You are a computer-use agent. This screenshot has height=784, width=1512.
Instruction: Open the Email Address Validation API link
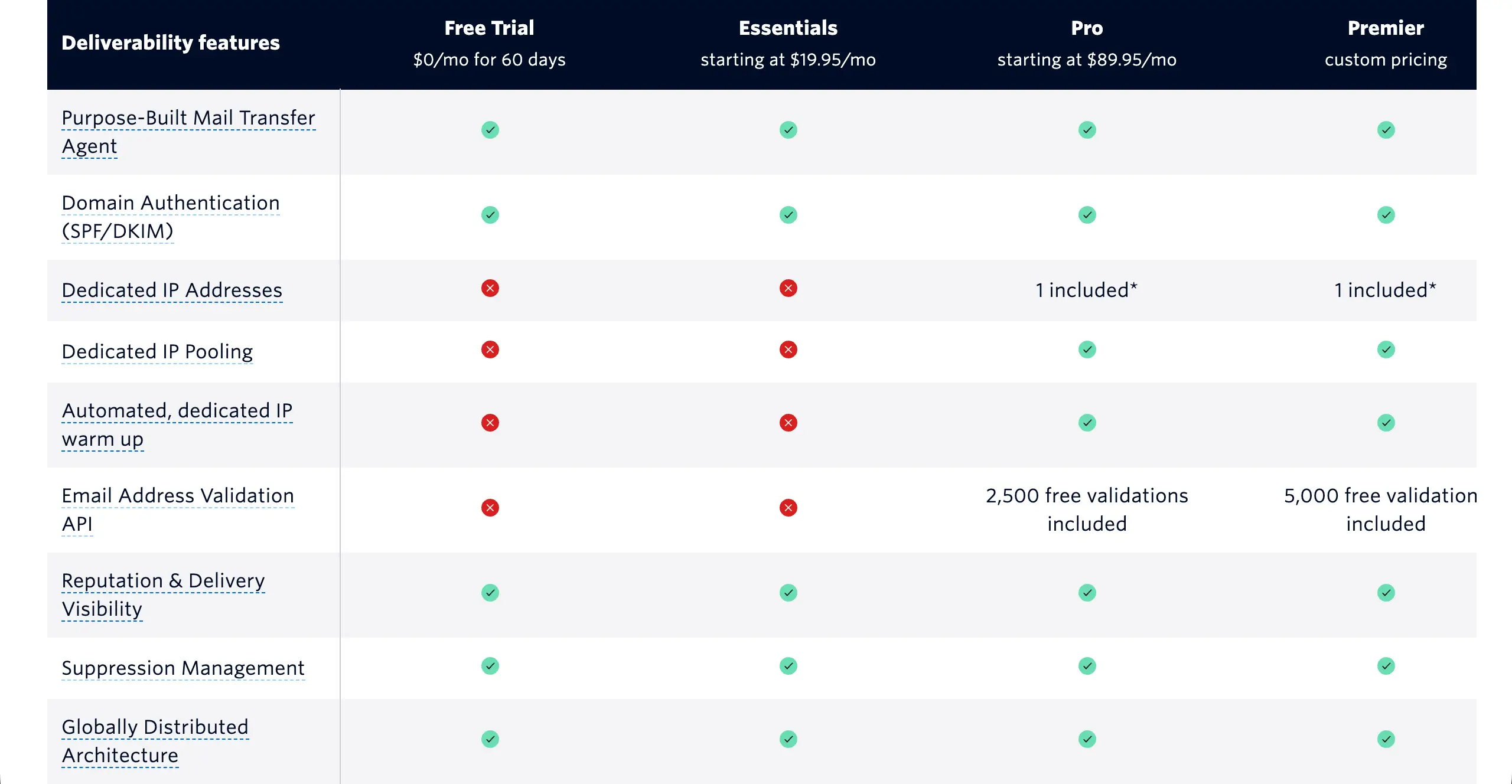[178, 496]
